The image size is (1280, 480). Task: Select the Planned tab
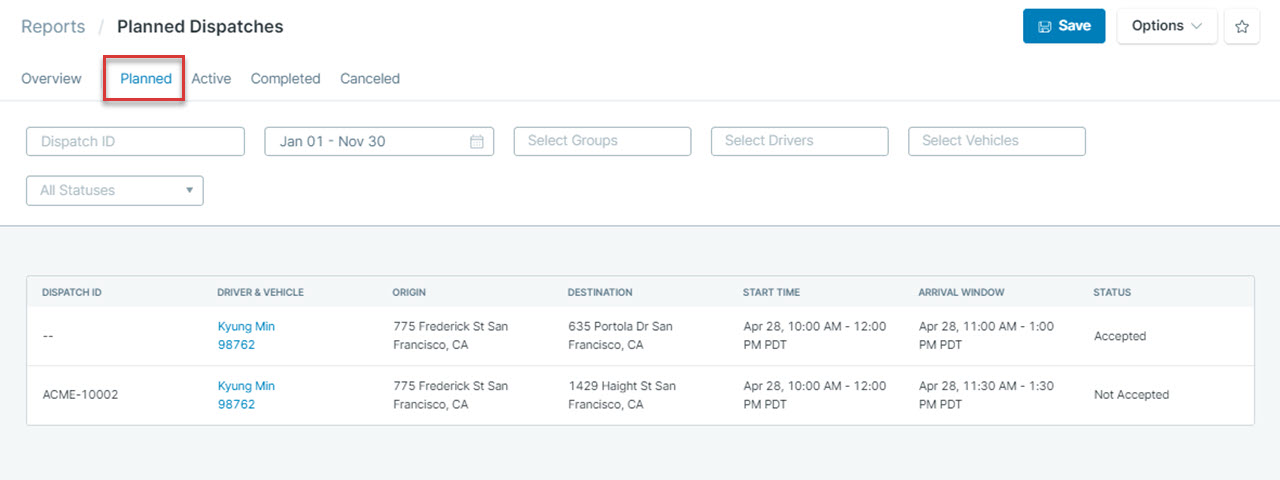tap(146, 79)
